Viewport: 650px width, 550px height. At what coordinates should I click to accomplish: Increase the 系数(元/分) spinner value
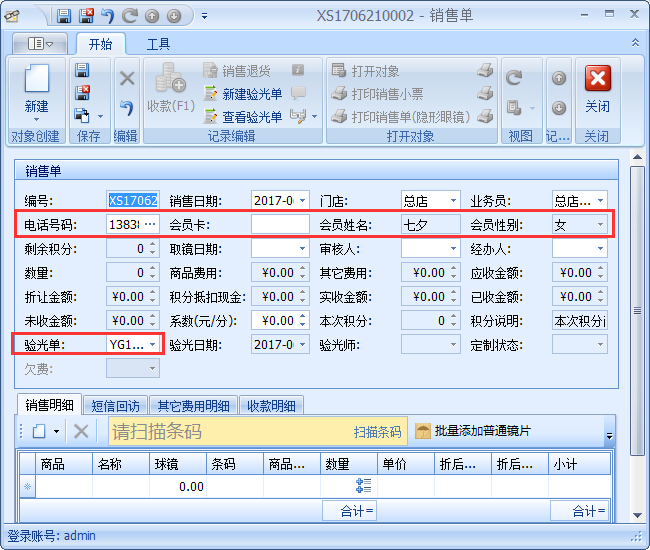click(x=303, y=316)
